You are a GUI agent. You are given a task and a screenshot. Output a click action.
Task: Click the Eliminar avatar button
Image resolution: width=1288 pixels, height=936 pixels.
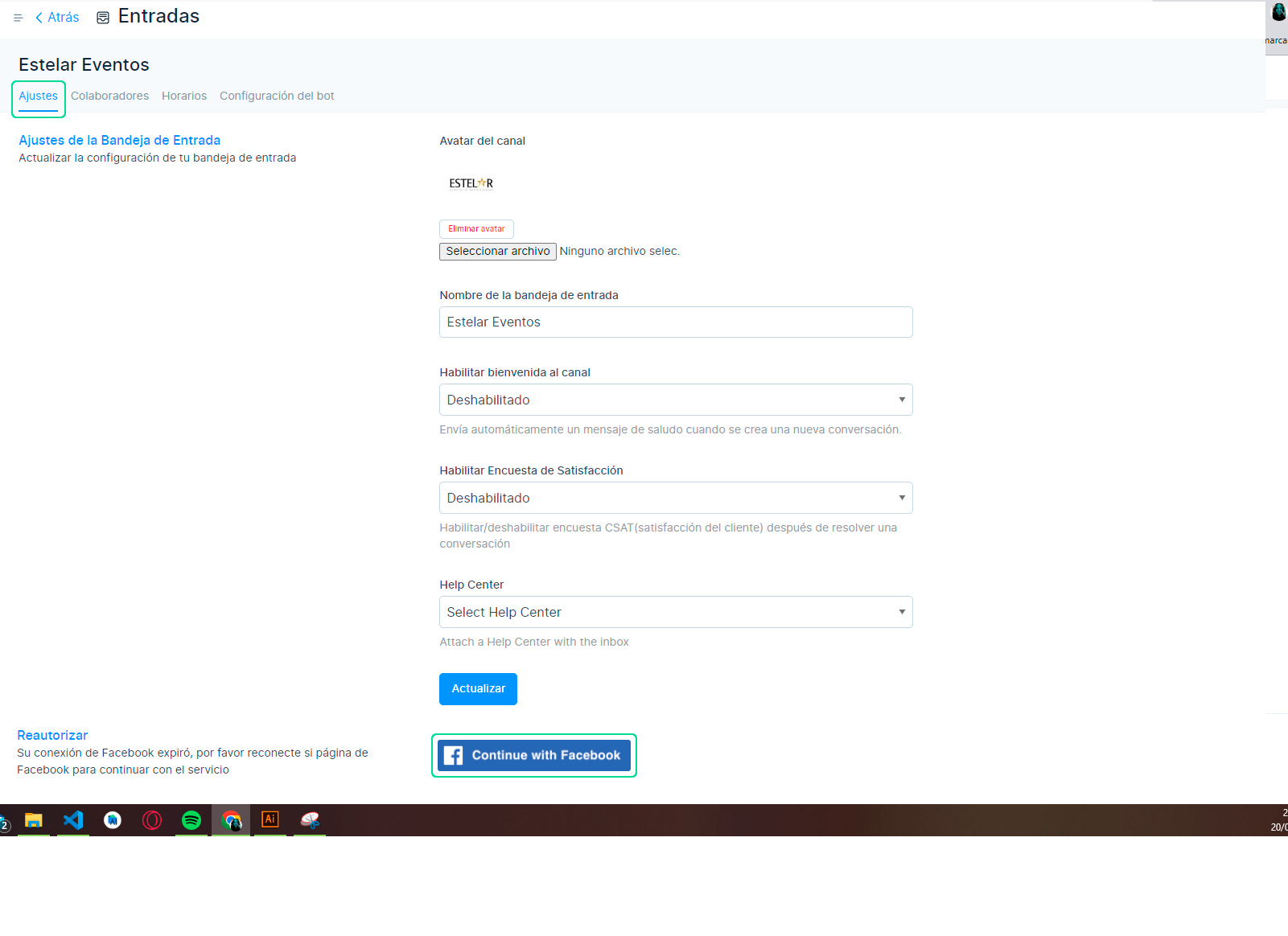tap(476, 229)
